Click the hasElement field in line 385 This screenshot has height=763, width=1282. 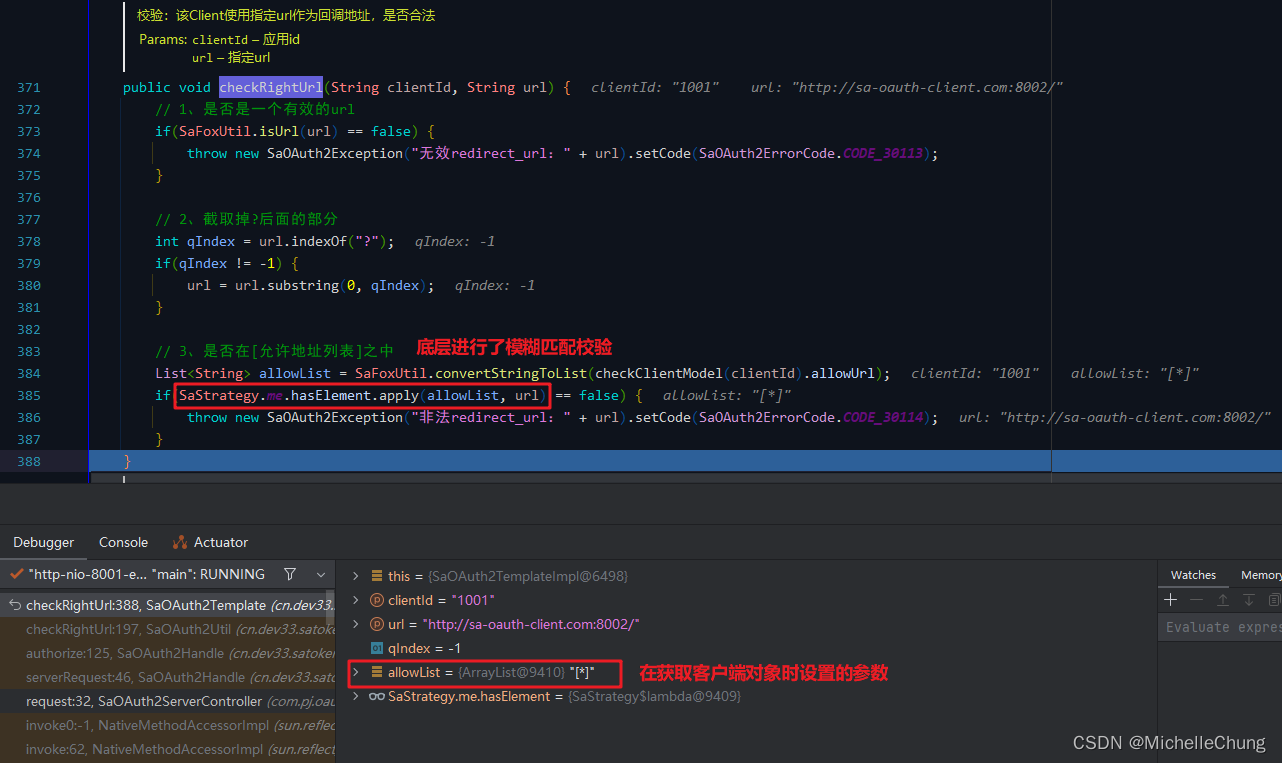(x=330, y=395)
